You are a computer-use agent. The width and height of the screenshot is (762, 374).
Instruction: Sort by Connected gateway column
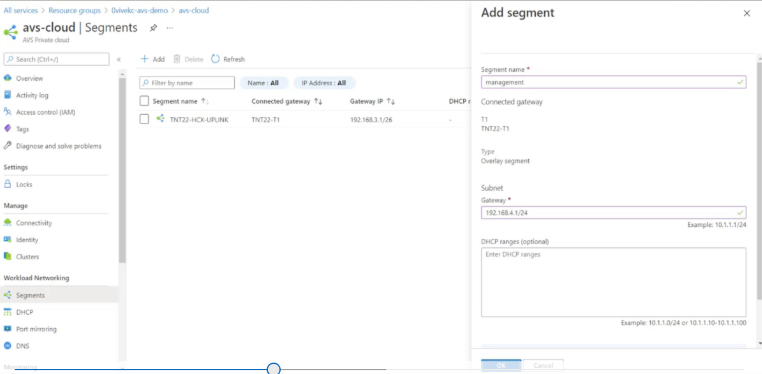point(287,102)
